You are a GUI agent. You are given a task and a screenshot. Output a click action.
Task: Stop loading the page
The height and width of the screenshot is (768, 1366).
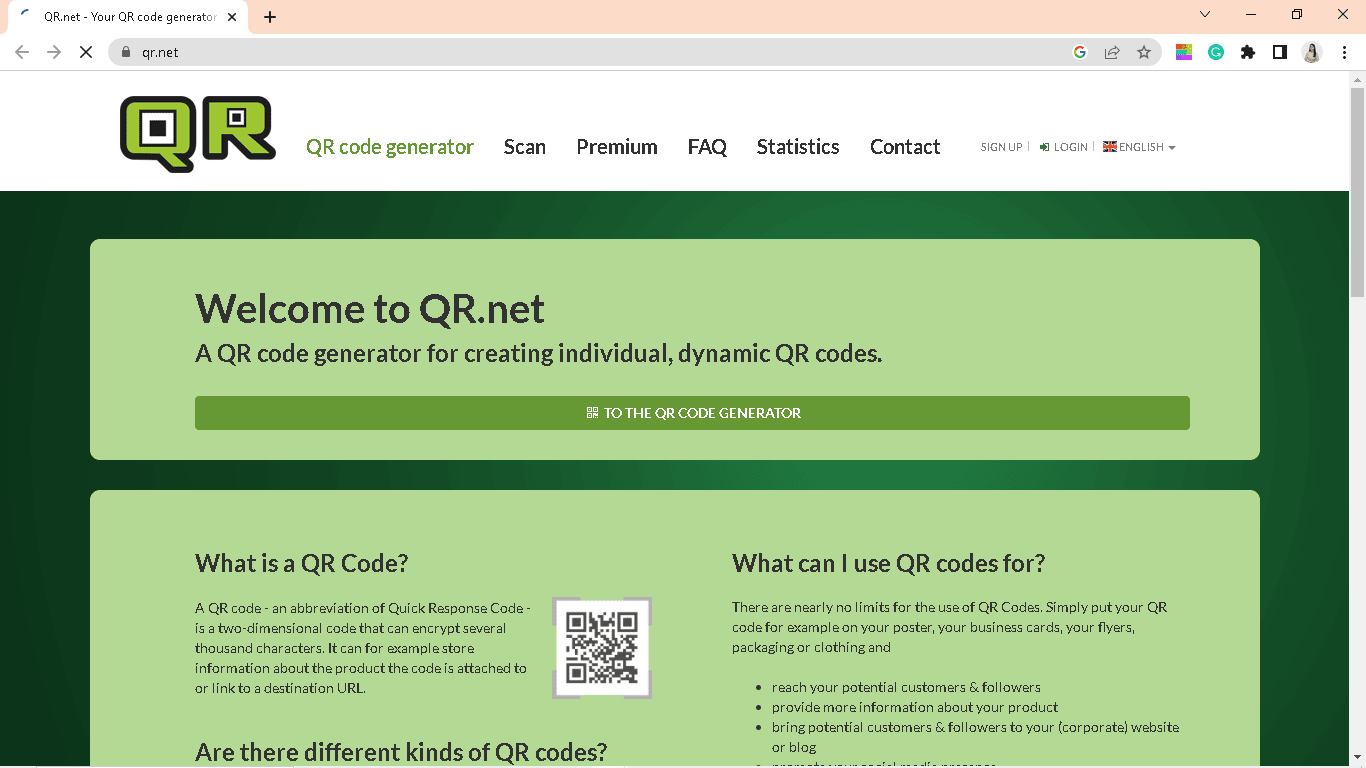coord(86,52)
